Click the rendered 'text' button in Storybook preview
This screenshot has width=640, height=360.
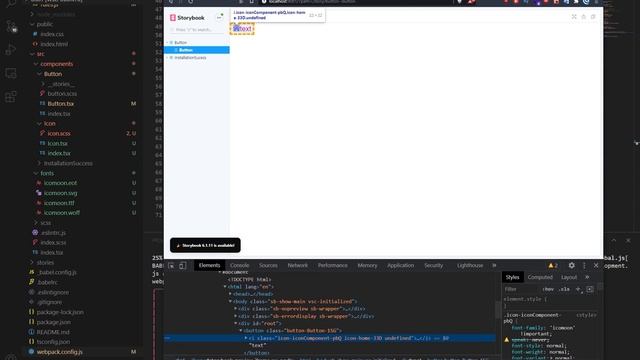tap(242, 29)
